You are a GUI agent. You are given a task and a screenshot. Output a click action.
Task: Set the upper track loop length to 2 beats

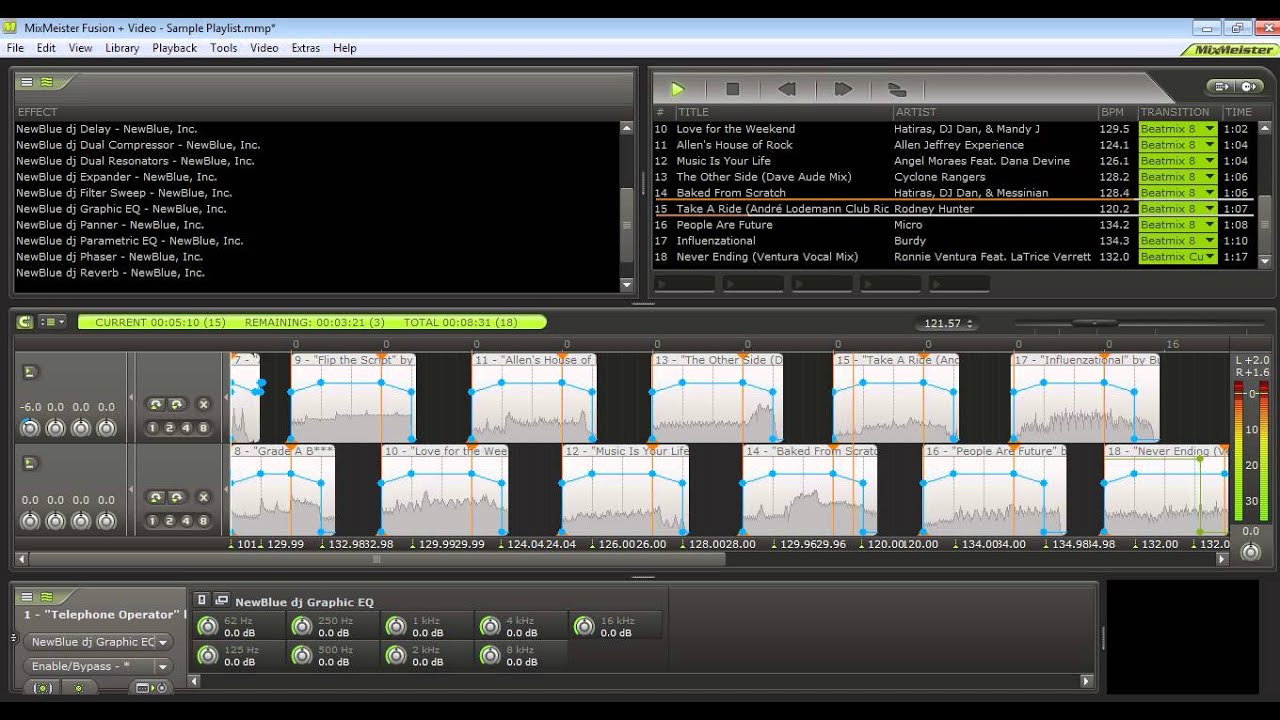(x=170, y=428)
